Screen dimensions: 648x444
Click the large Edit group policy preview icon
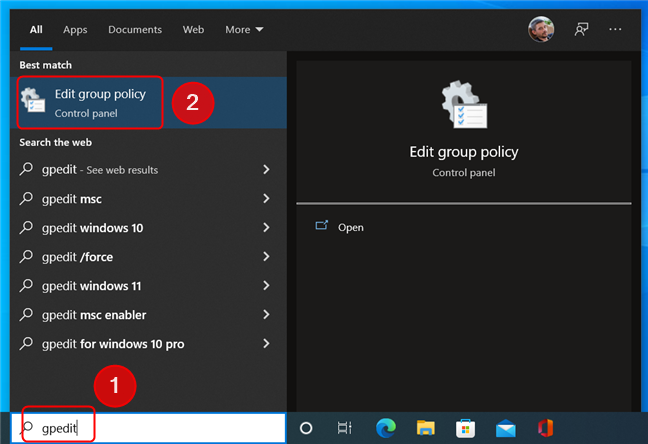(464, 104)
